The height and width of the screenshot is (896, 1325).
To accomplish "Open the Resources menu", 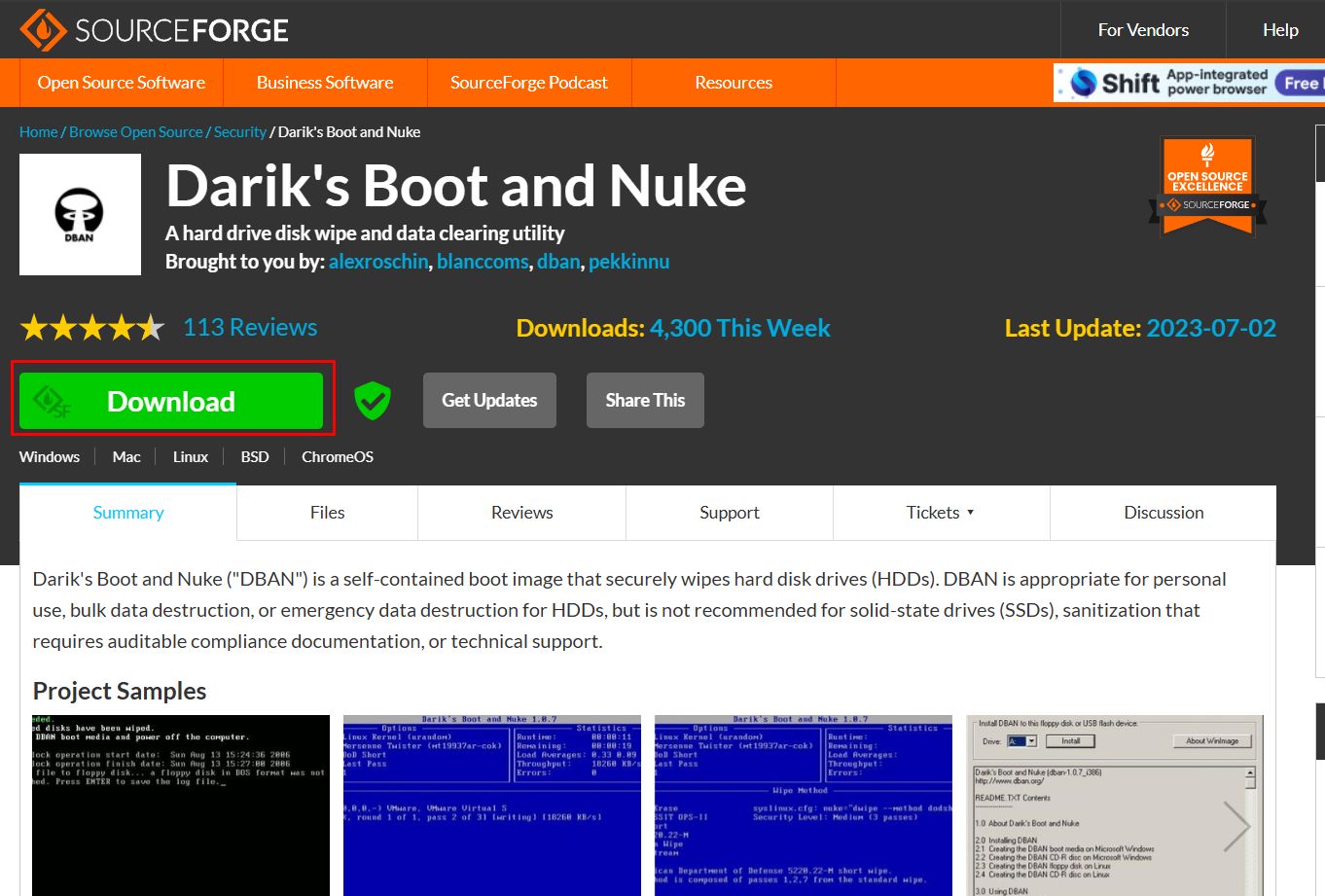I will [x=734, y=83].
